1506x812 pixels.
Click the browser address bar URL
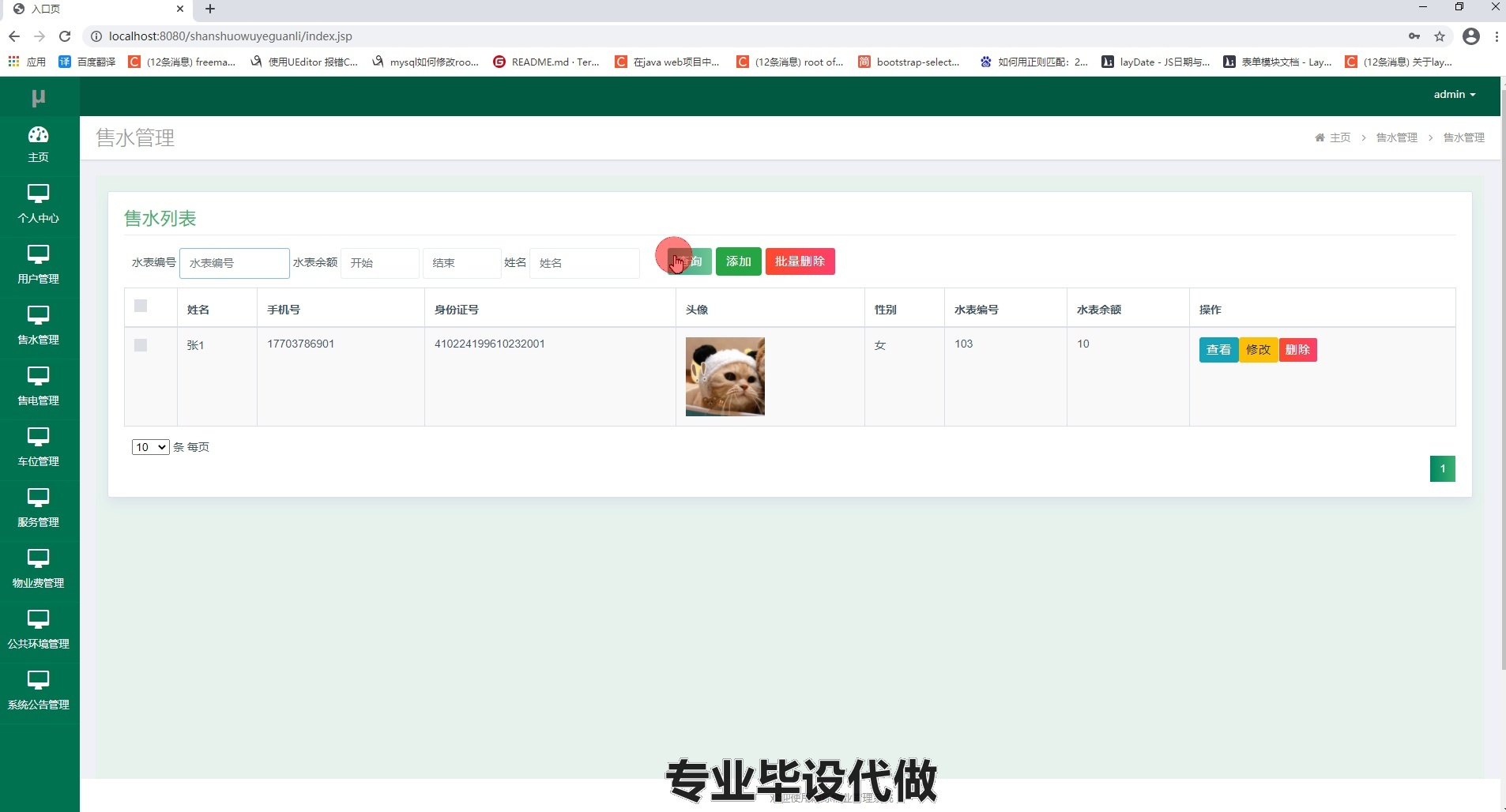pyautogui.click(x=231, y=36)
